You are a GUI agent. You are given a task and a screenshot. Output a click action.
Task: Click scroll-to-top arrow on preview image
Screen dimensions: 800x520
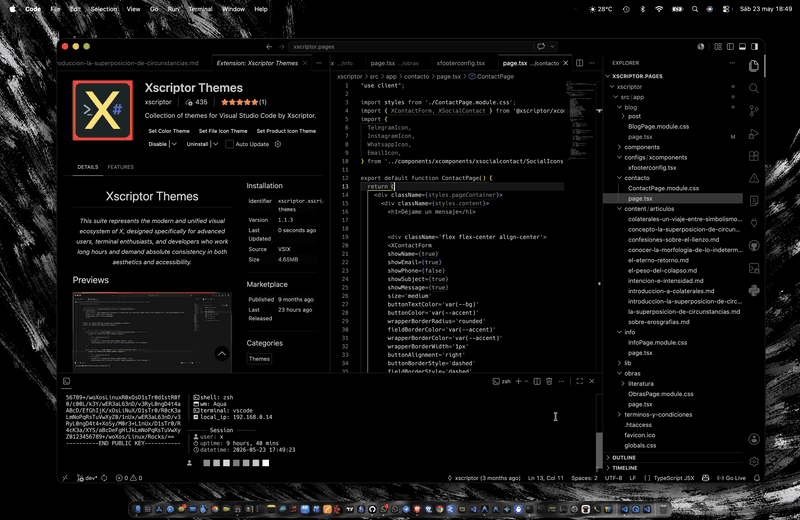click(222, 353)
